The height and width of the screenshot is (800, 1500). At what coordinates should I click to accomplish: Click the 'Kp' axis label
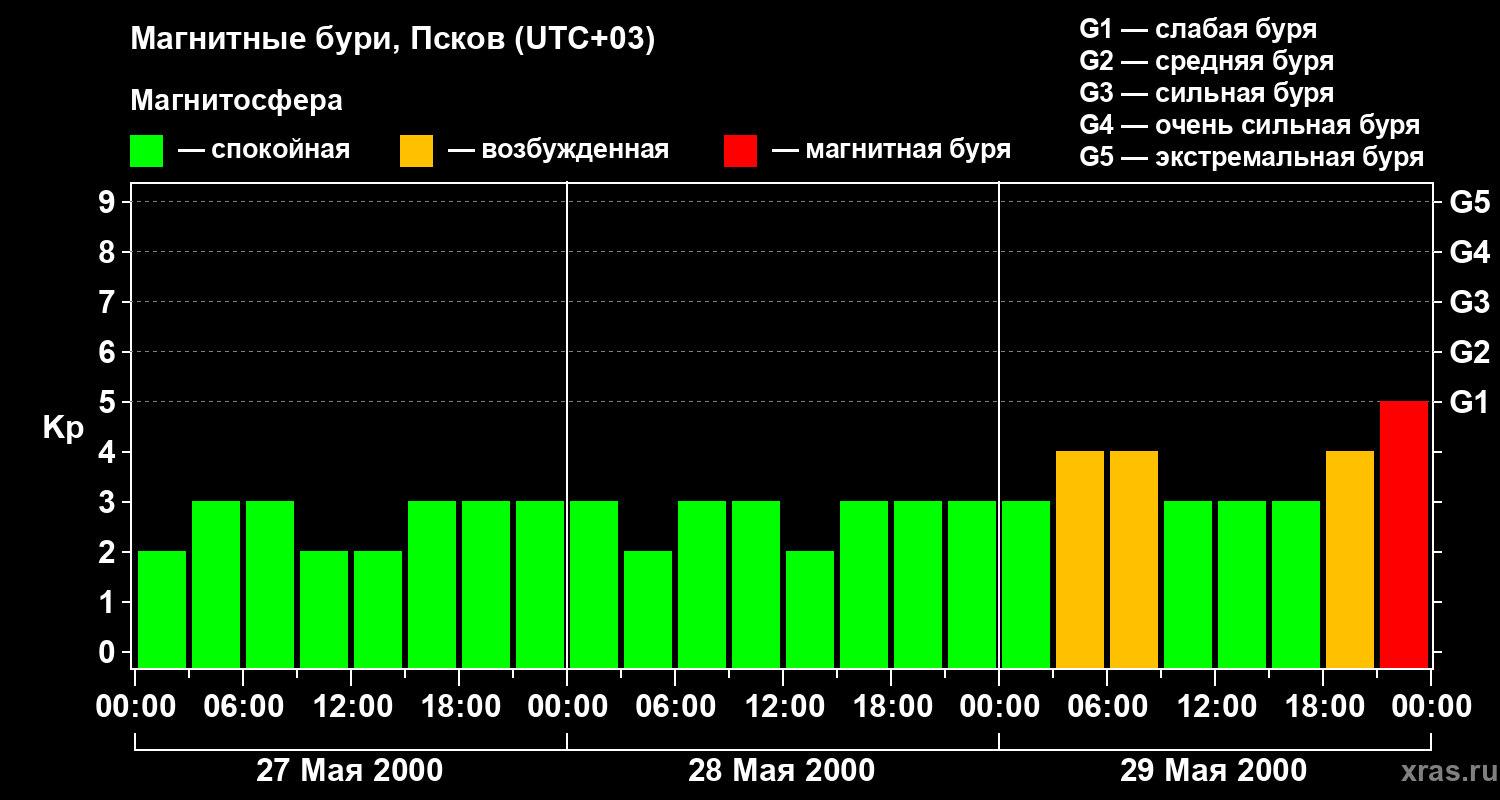pyautogui.click(x=64, y=427)
